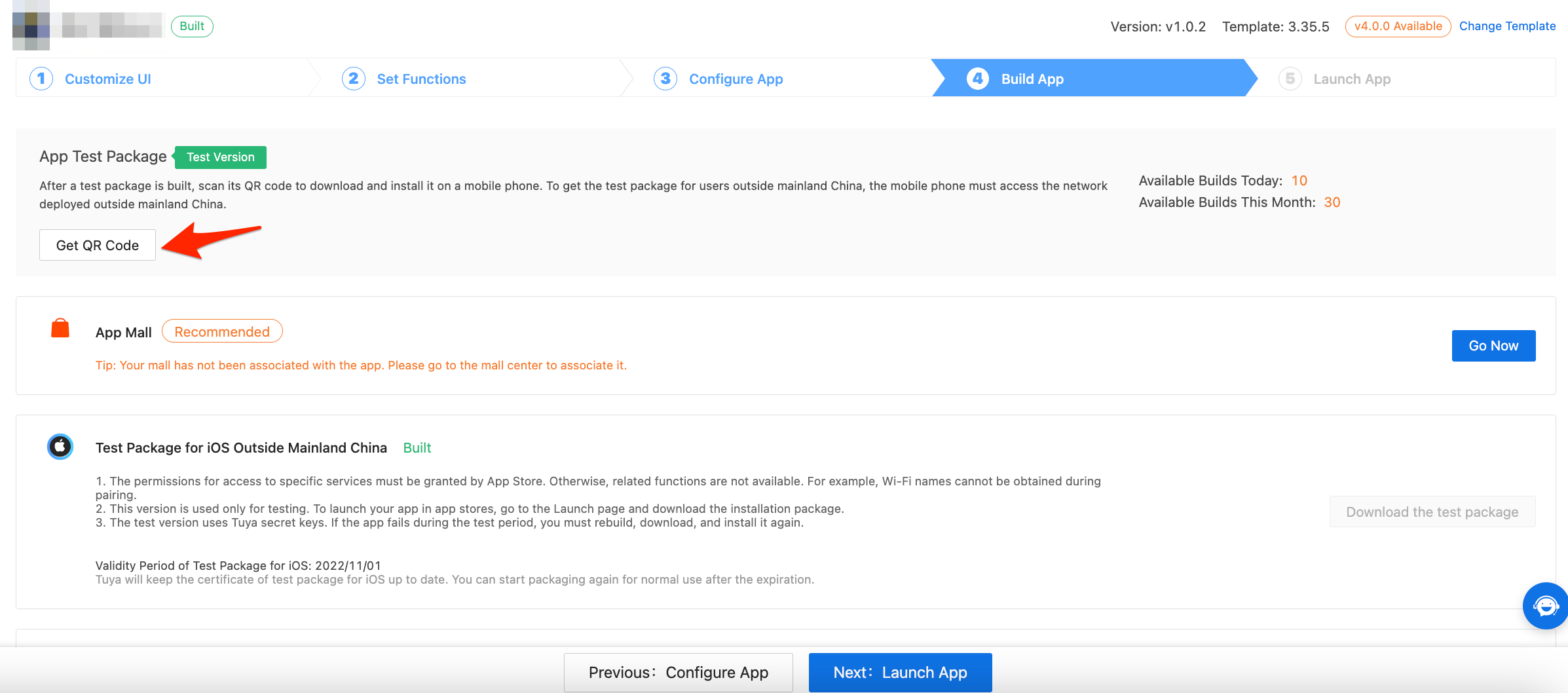The width and height of the screenshot is (1568, 693).
Task: Select the Set Functions step
Action: tap(420, 79)
